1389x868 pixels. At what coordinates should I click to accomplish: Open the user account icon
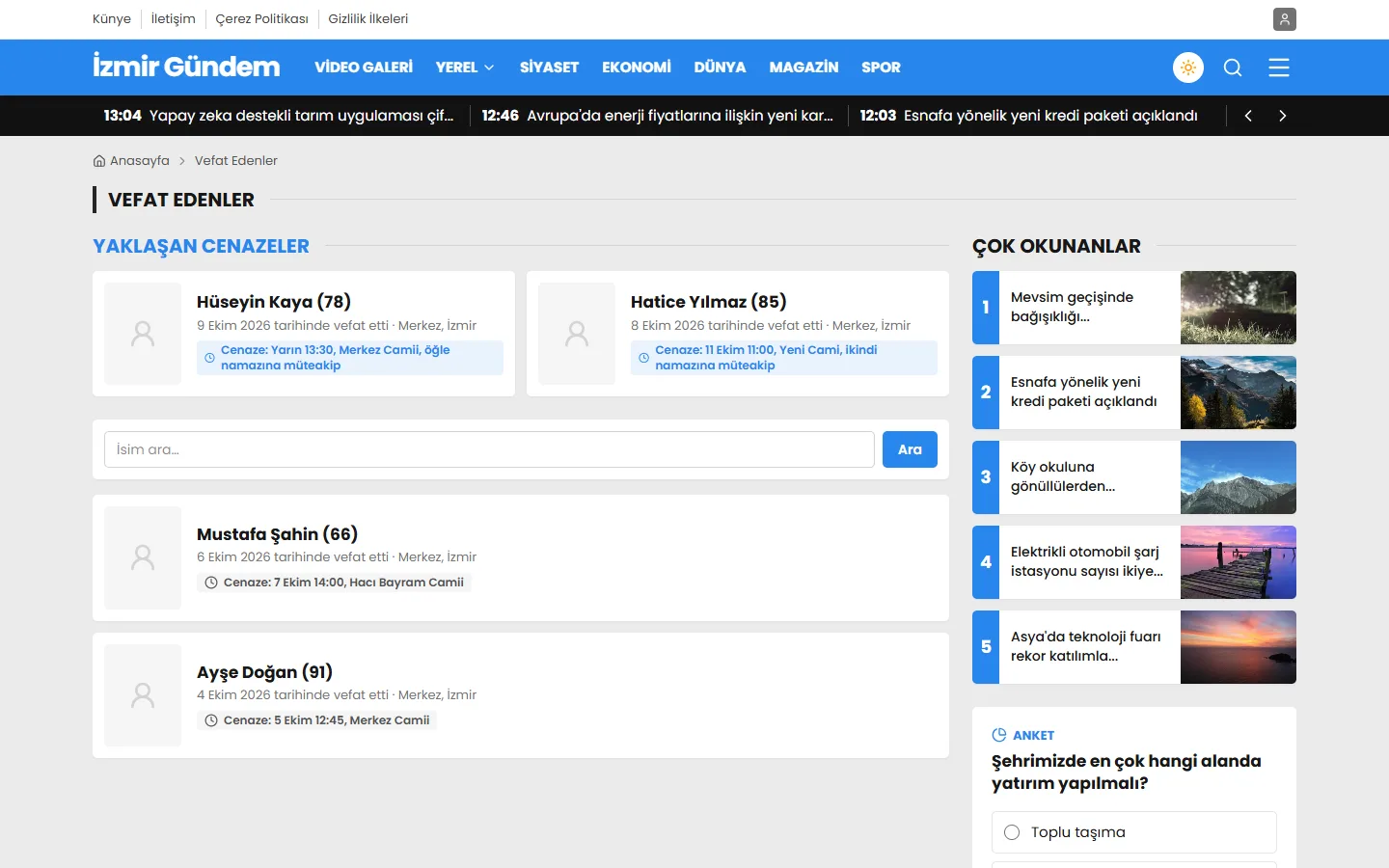tap(1284, 19)
